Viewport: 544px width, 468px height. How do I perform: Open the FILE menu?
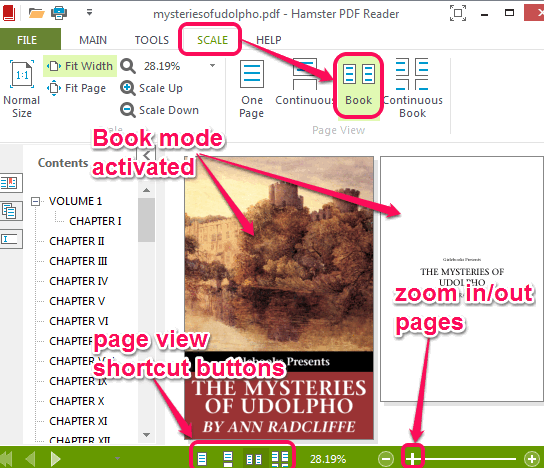(x=27, y=40)
